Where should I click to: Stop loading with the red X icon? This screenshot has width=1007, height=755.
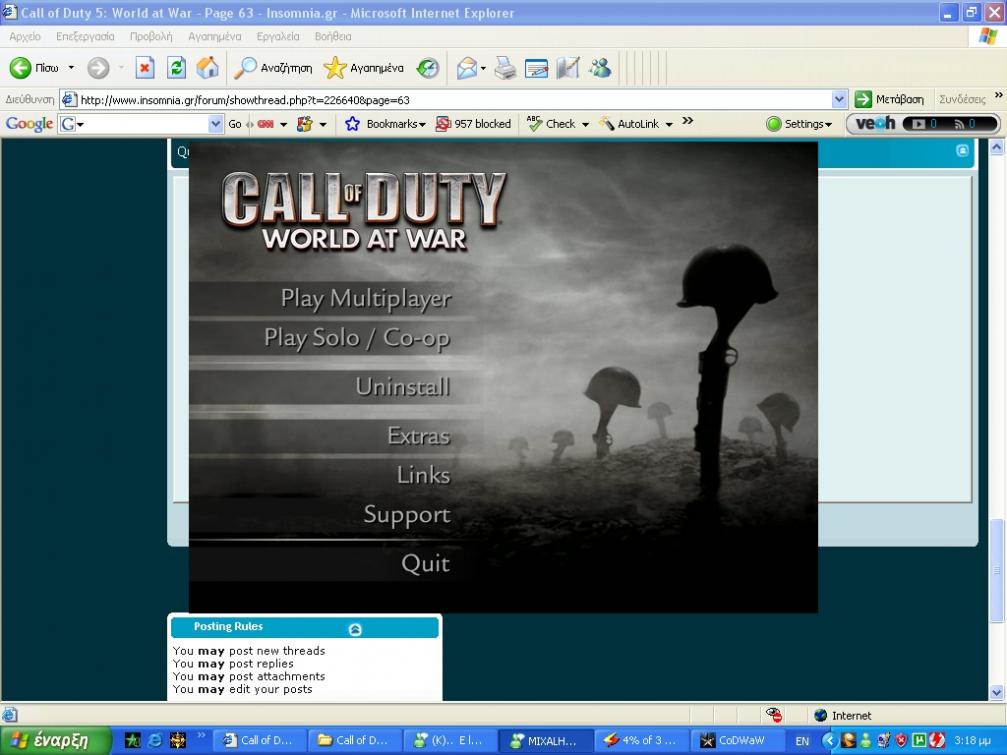click(x=145, y=67)
